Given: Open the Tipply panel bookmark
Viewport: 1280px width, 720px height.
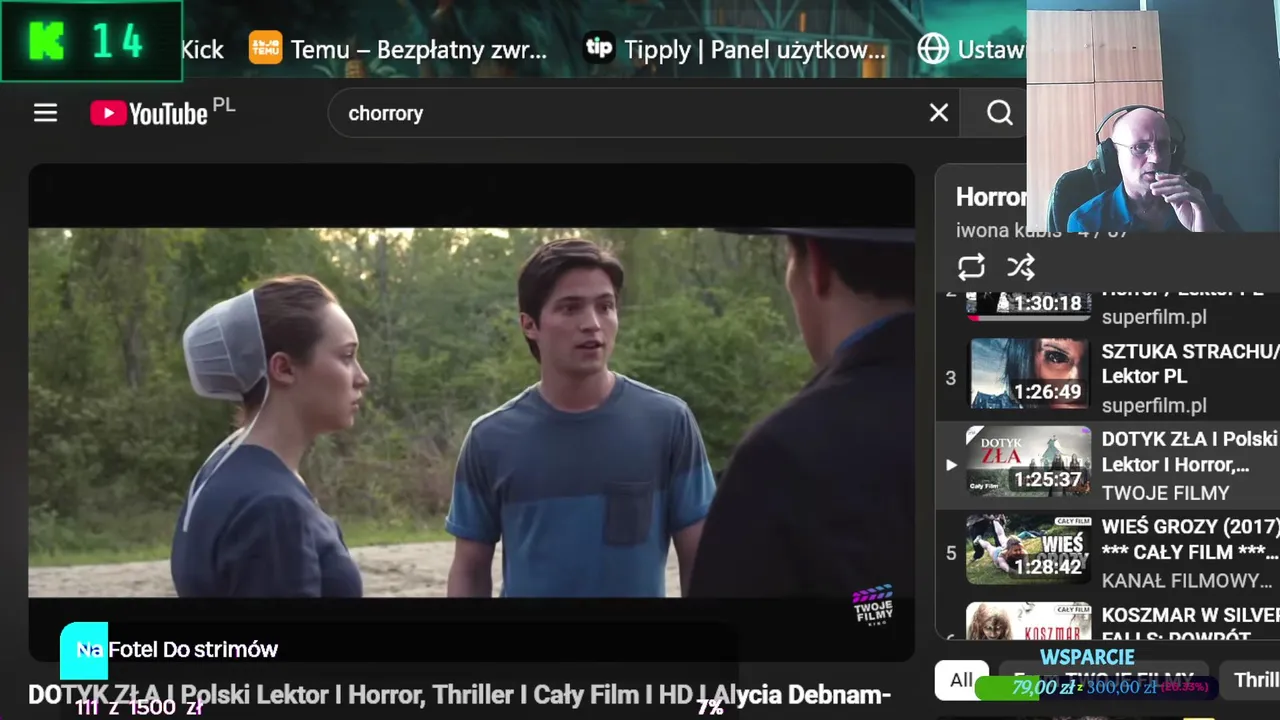Looking at the screenshot, I should coord(735,49).
